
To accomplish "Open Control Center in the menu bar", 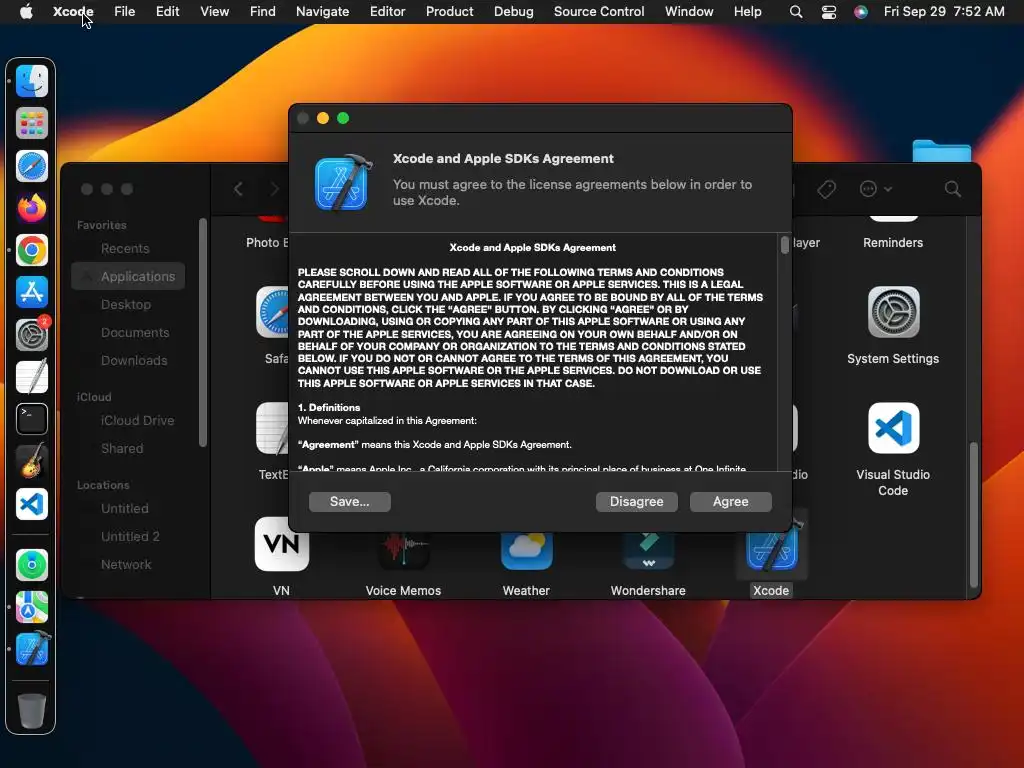I will (x=829, y=11).
